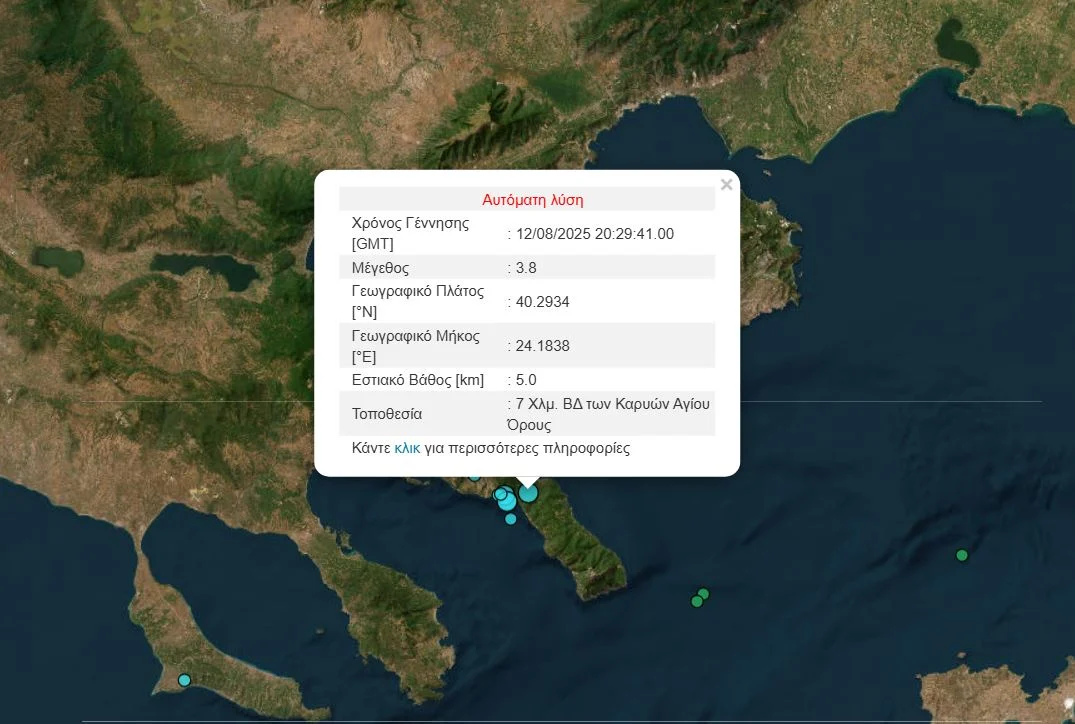
Task: Click the latitude value 40.2934
Action: 542,302
